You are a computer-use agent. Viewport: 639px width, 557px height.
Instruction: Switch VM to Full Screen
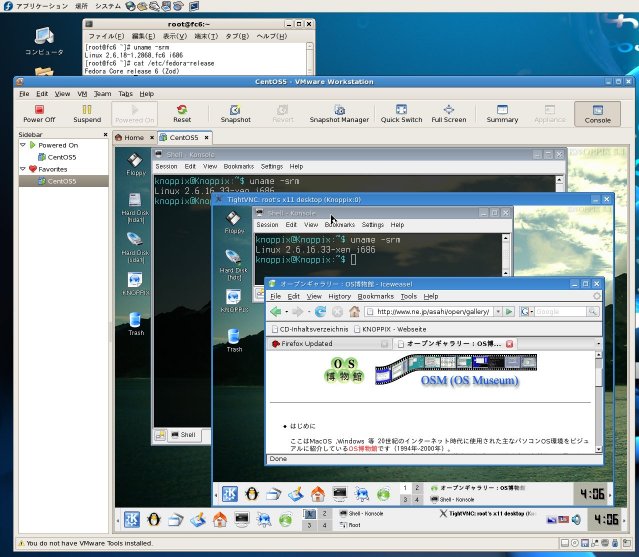449,114
